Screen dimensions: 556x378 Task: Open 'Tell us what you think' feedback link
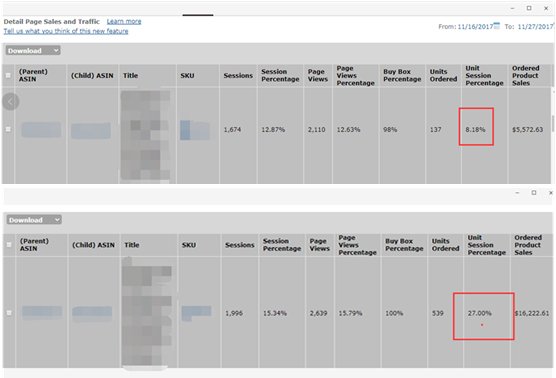66,31
